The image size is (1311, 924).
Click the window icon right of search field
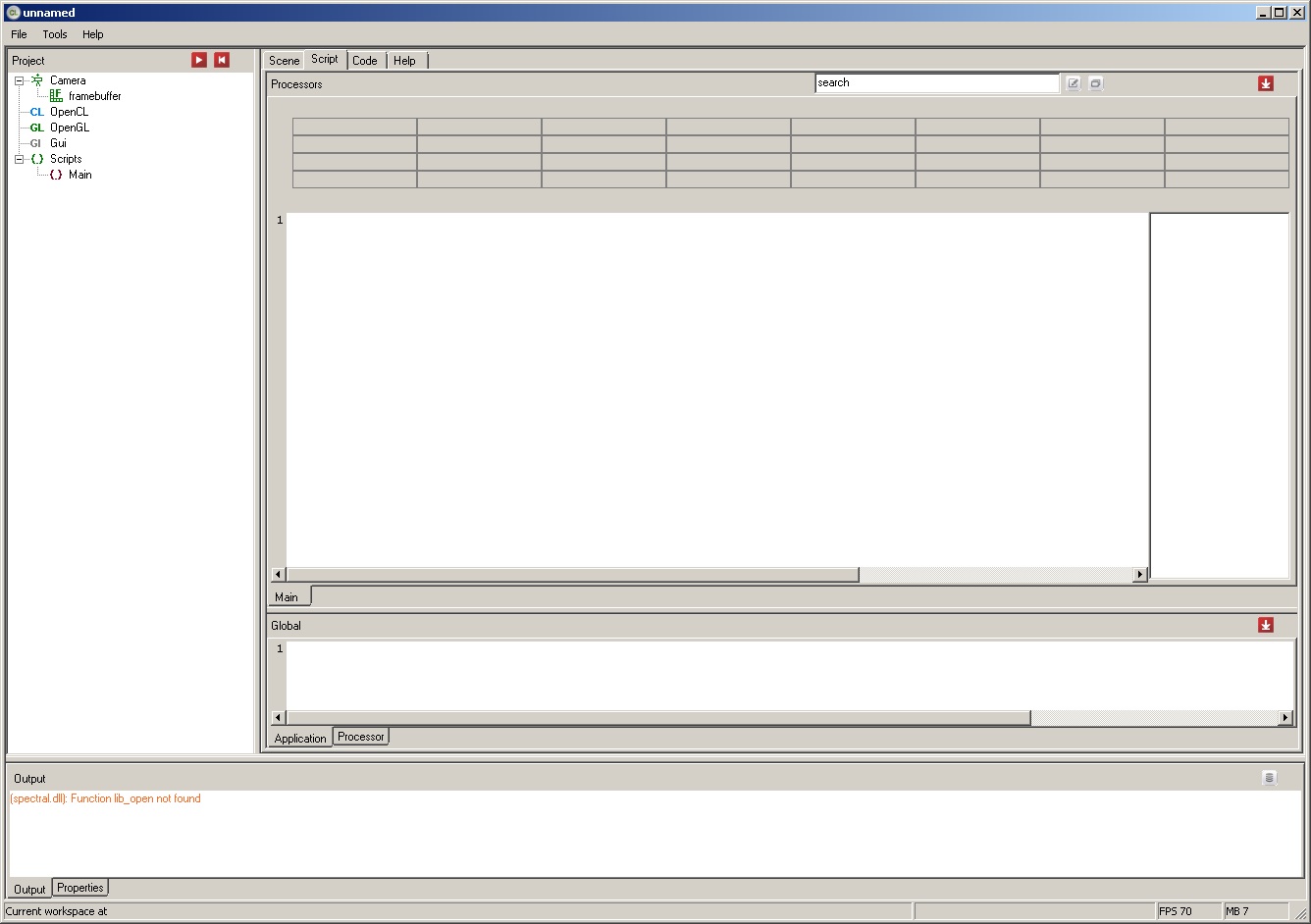(x=1096, y=83)
